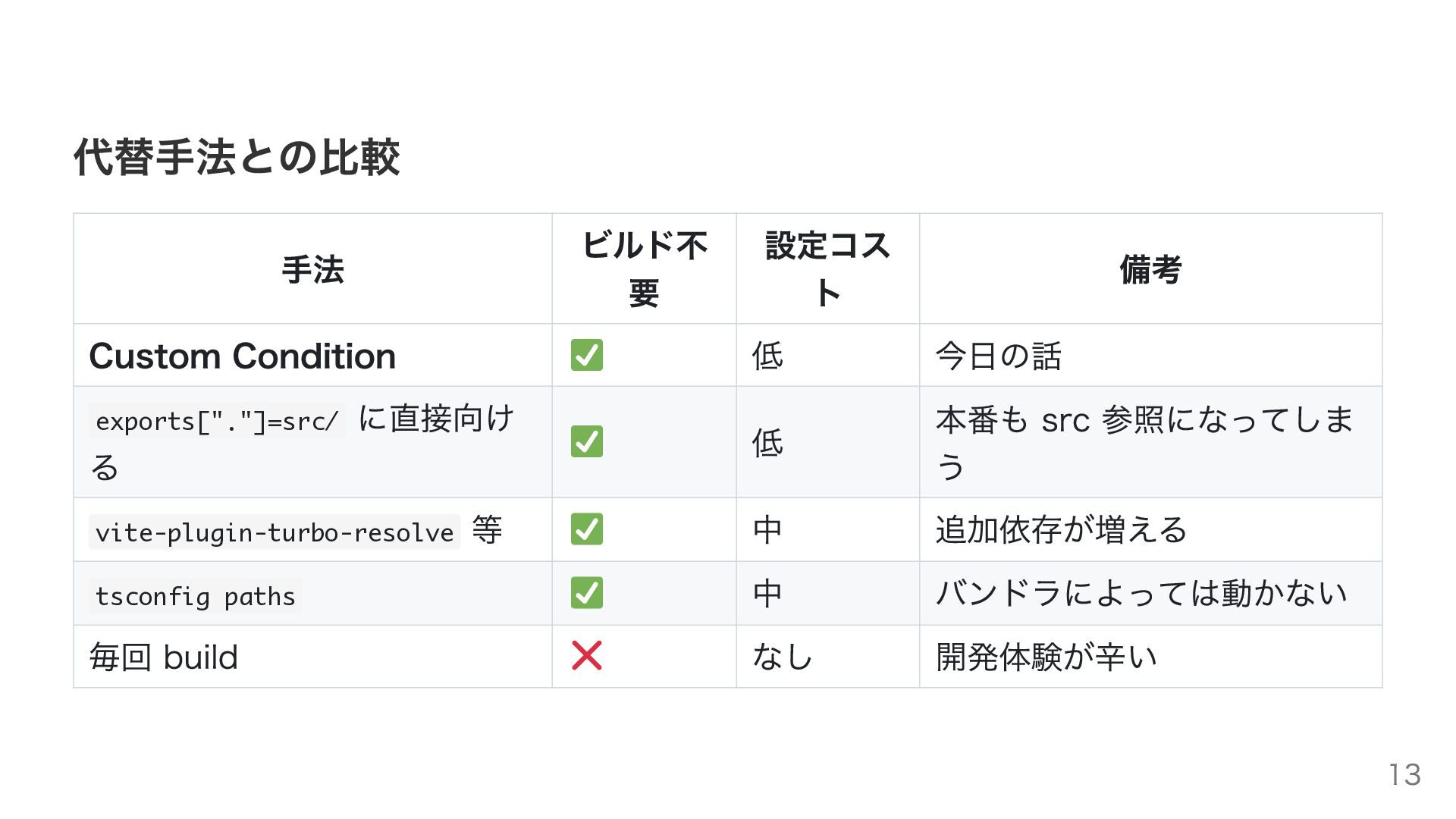Click the 開発体験が辛い note cell

(1151, 657)
